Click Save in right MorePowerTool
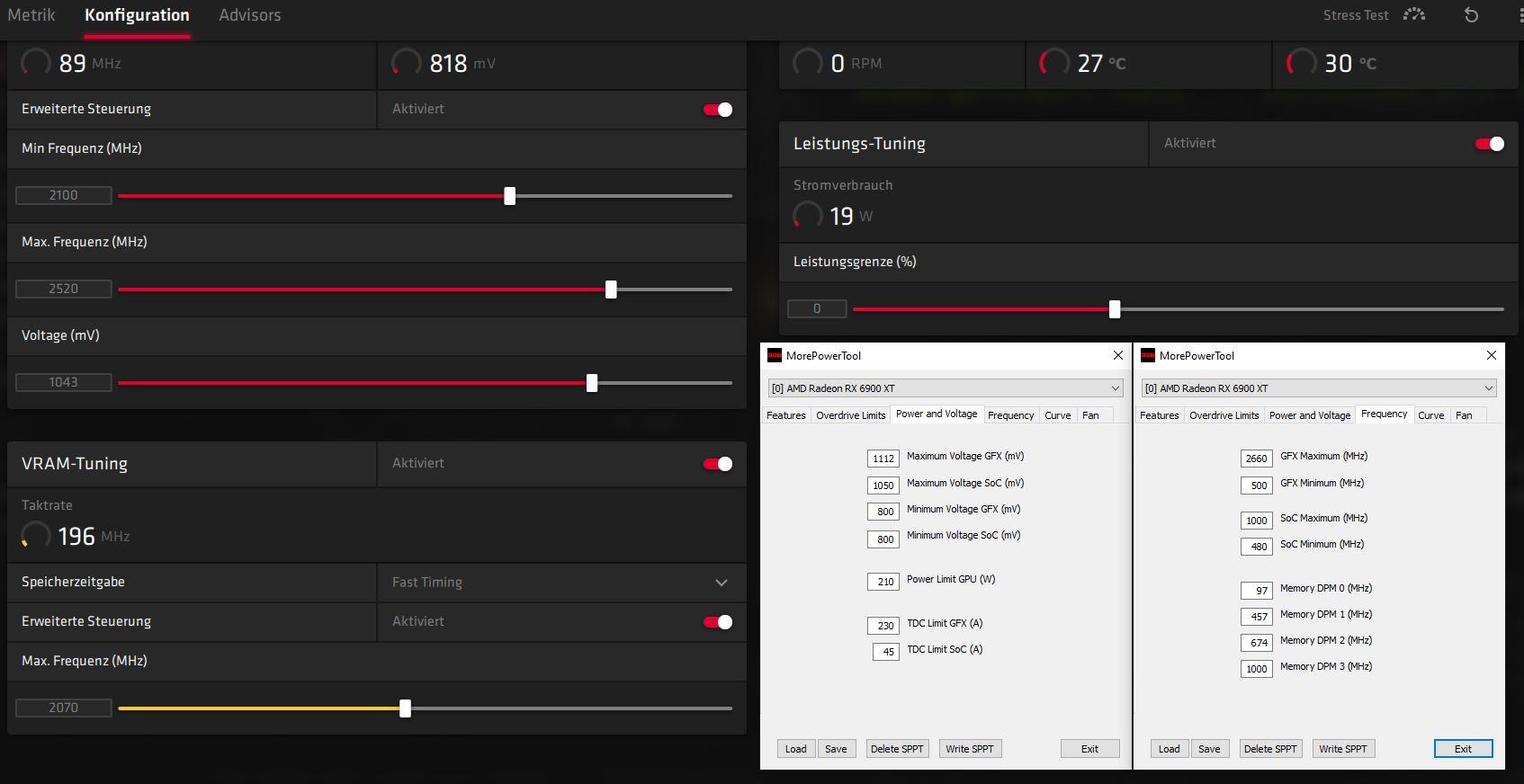1524x784 pixels. click(x=1209, y=749)
